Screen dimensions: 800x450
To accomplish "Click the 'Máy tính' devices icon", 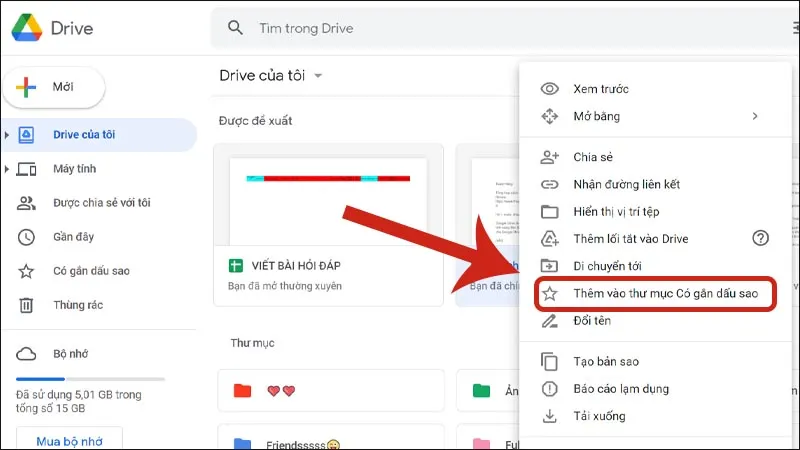I will click(x=26, y=169).
